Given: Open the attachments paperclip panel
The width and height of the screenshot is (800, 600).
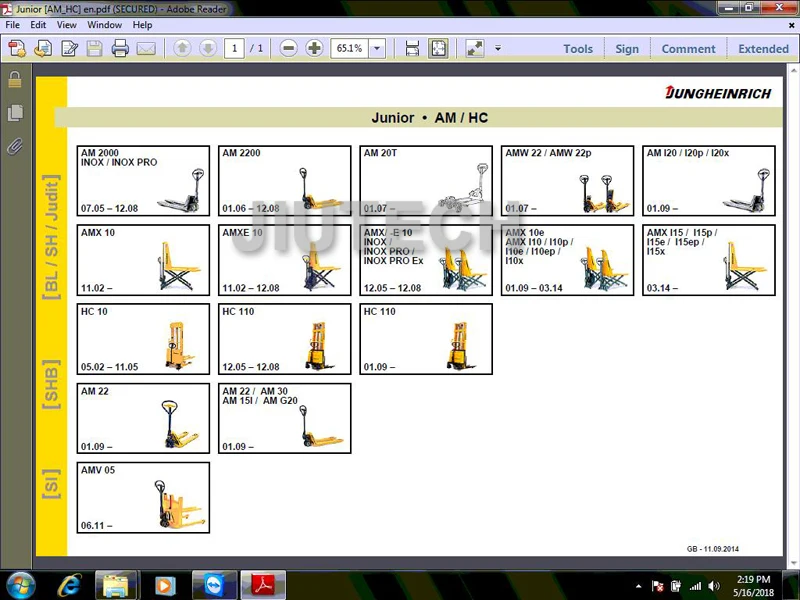Looking at the screenshot, I should [15, 146].
